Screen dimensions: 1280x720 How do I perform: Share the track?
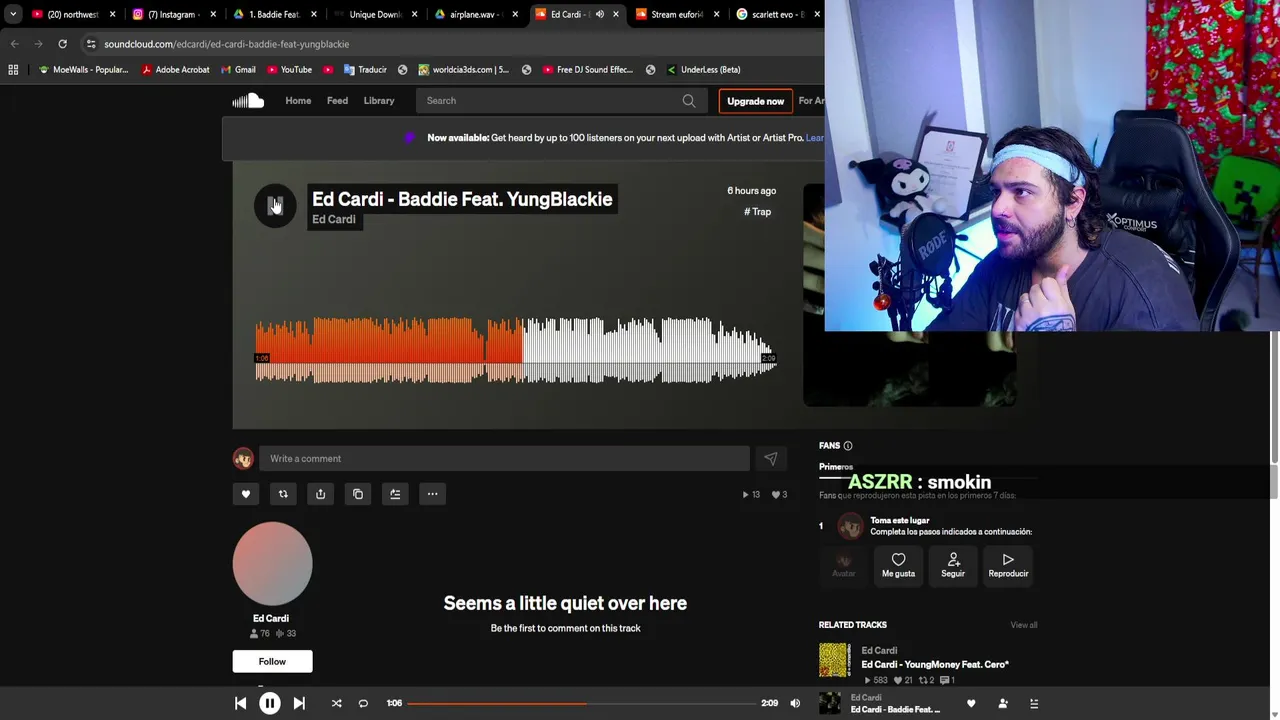(320, 494)
